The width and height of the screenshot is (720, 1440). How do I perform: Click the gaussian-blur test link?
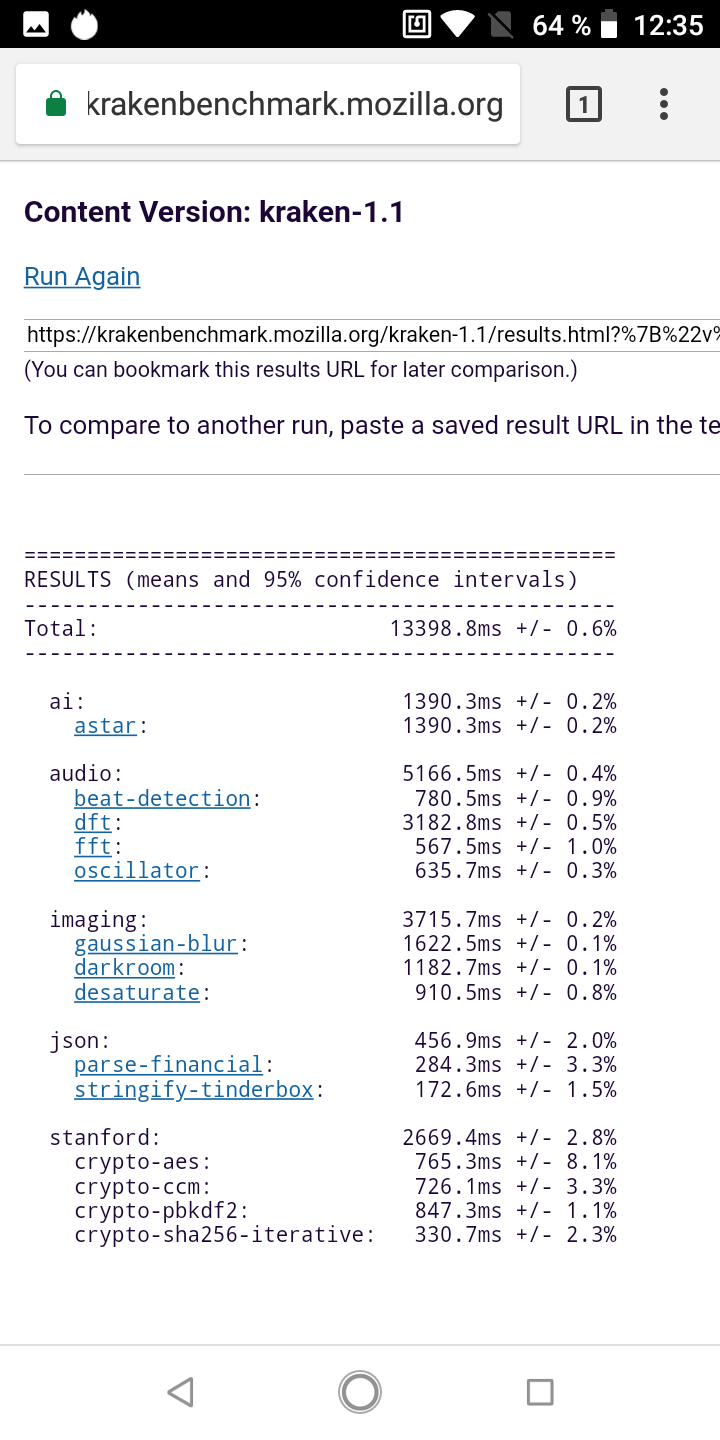tap(155, 944)
